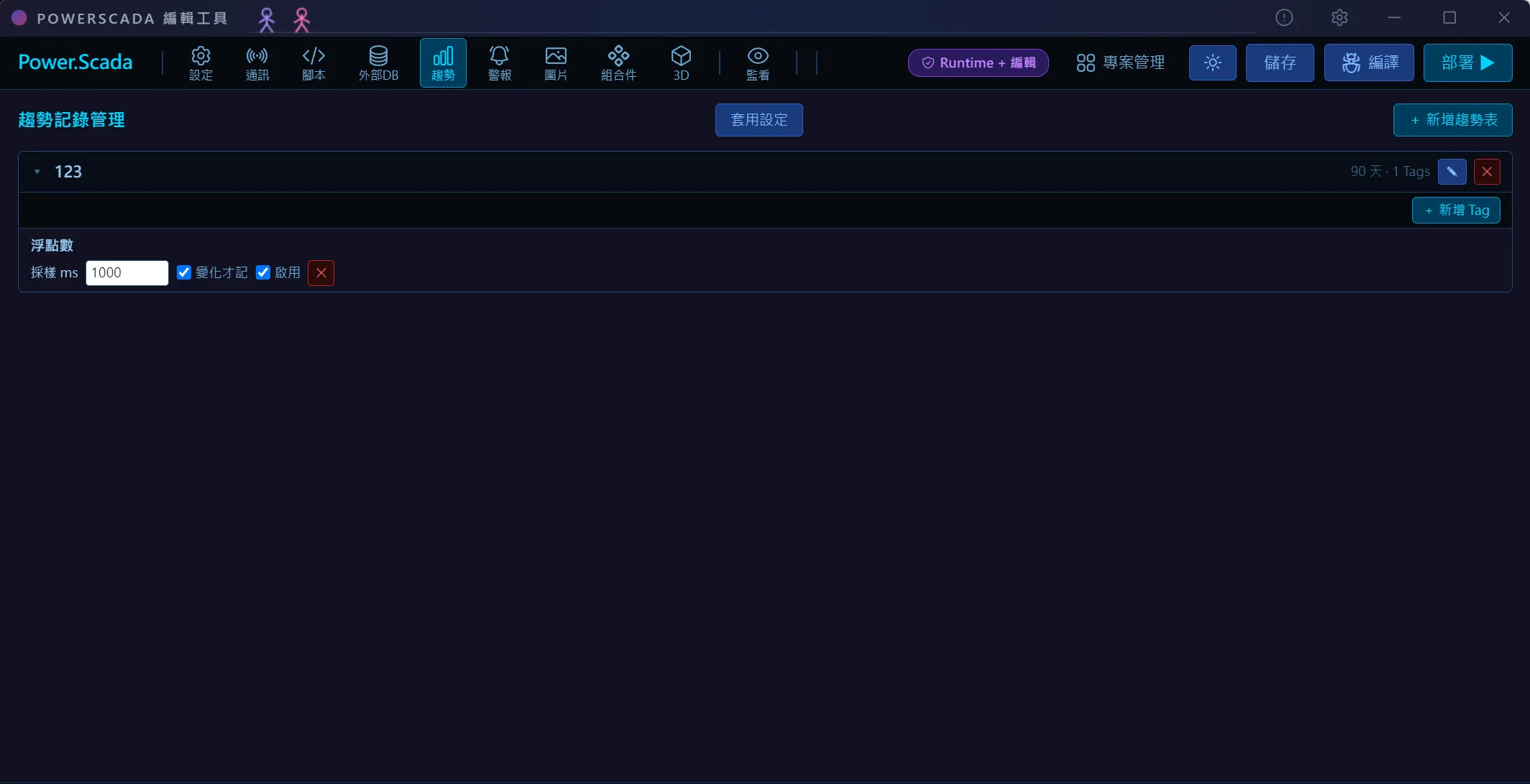Click the 套用設定 apply button
The width and height of the screenshot is (1530, 784).
coord(759,120)
